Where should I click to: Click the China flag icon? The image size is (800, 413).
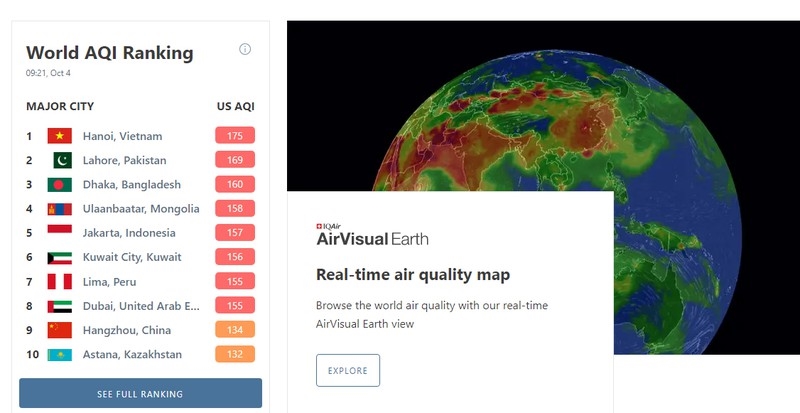click(60, 330)
